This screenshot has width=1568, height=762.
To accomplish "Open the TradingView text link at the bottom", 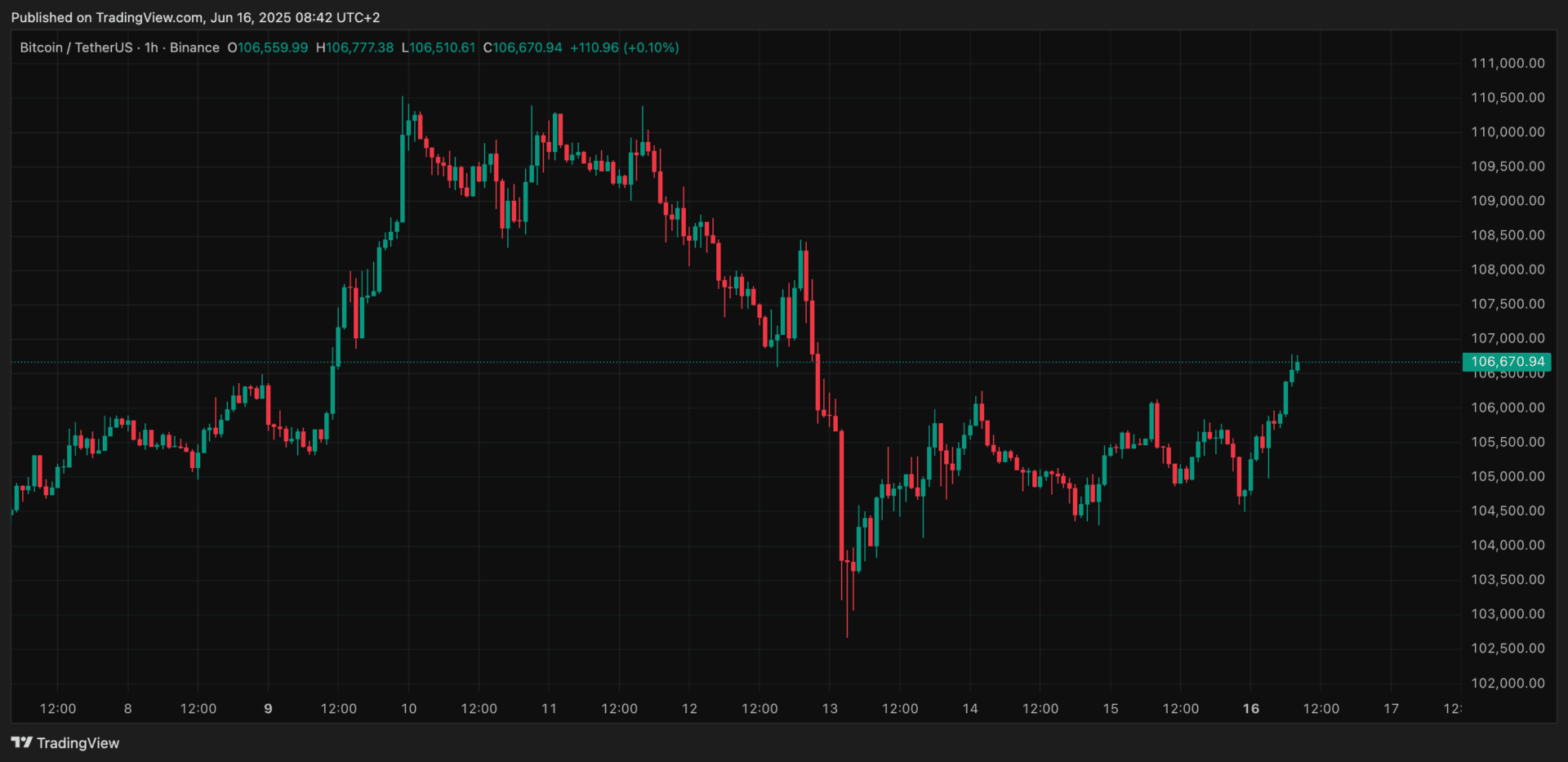I will [x=78, y=743].
